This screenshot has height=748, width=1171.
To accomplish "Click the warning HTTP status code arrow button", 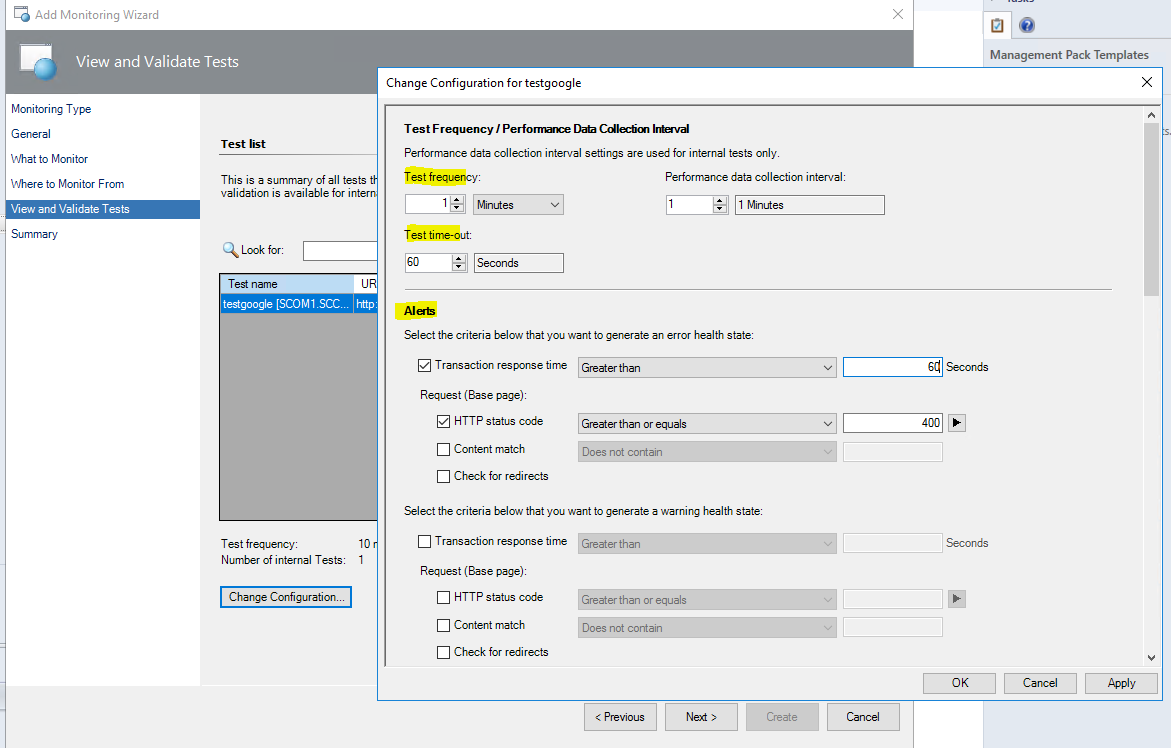I will click(957, 599).
